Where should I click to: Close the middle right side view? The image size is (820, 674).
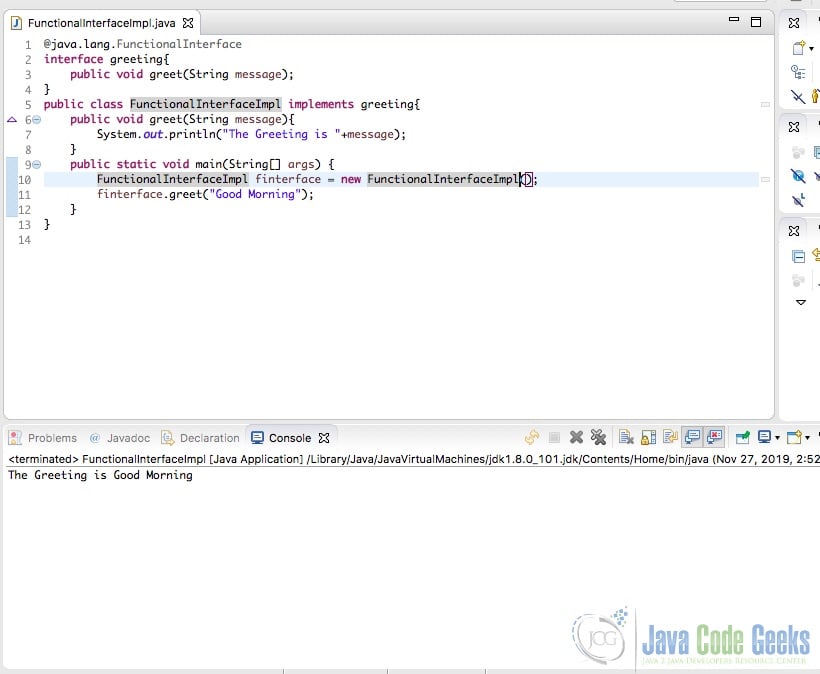pos(794,127)
